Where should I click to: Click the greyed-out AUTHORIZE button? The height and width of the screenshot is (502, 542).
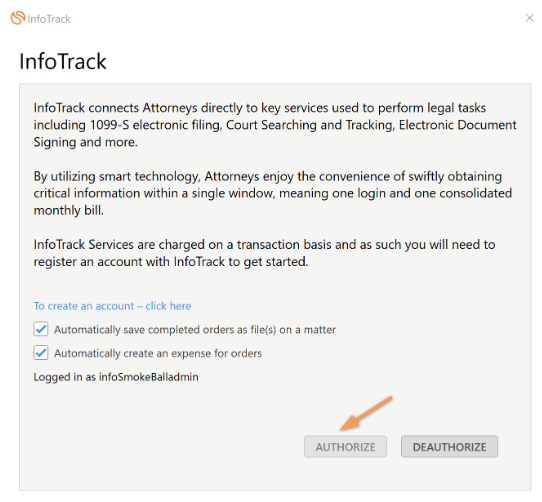click(x=345, y=447)
